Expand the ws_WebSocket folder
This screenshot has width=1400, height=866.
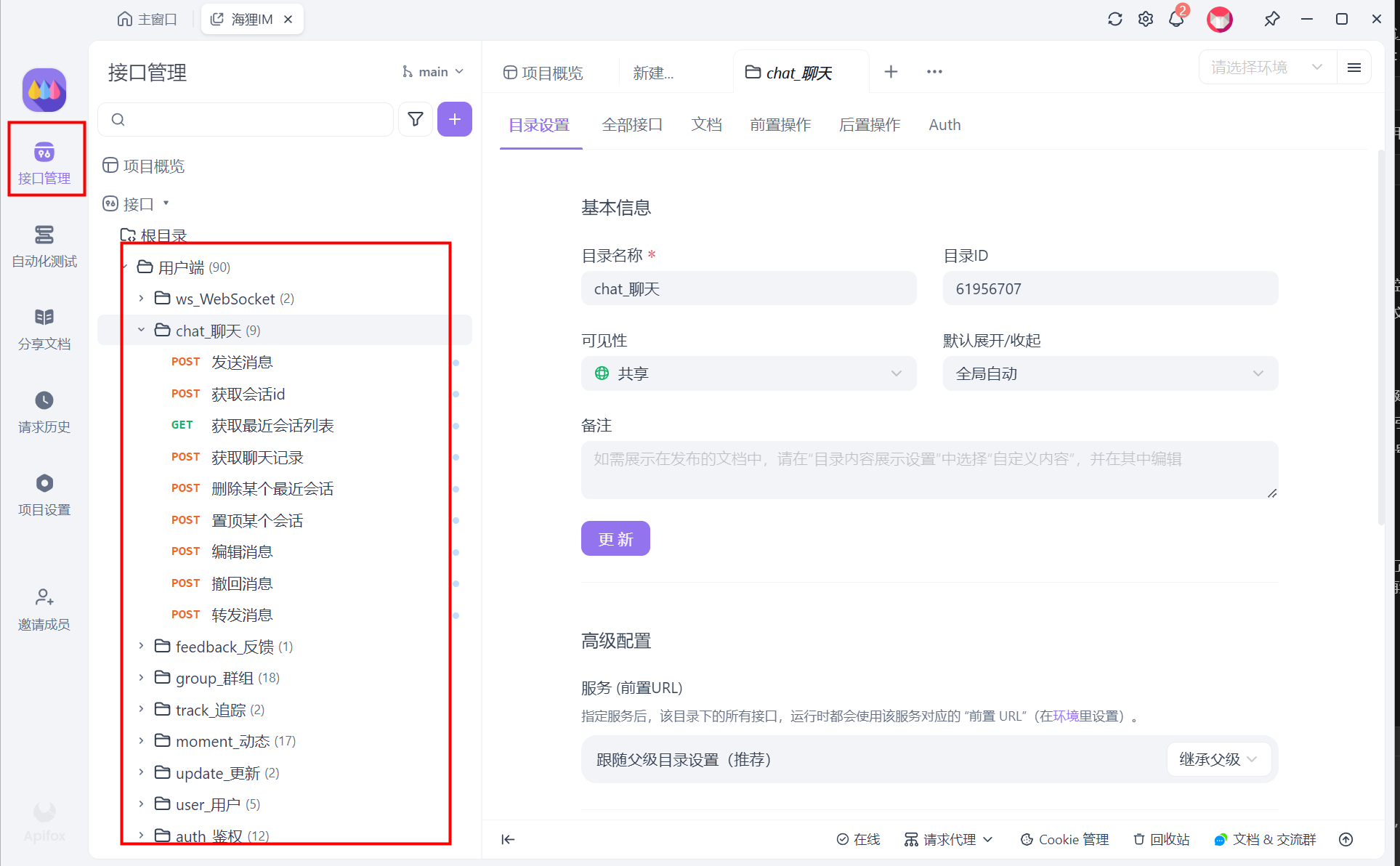141,299
